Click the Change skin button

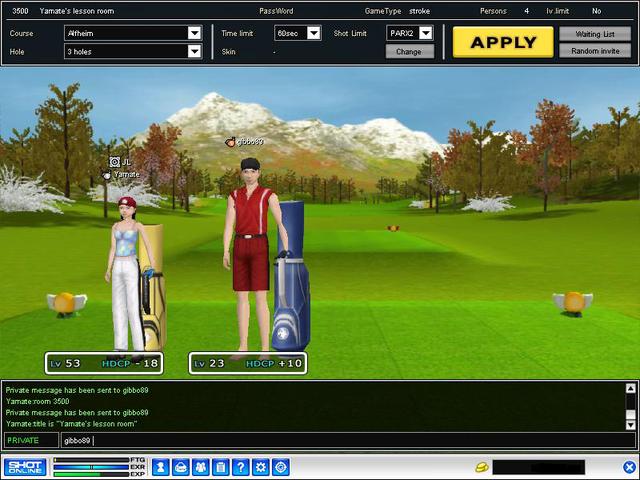(409, 52)
